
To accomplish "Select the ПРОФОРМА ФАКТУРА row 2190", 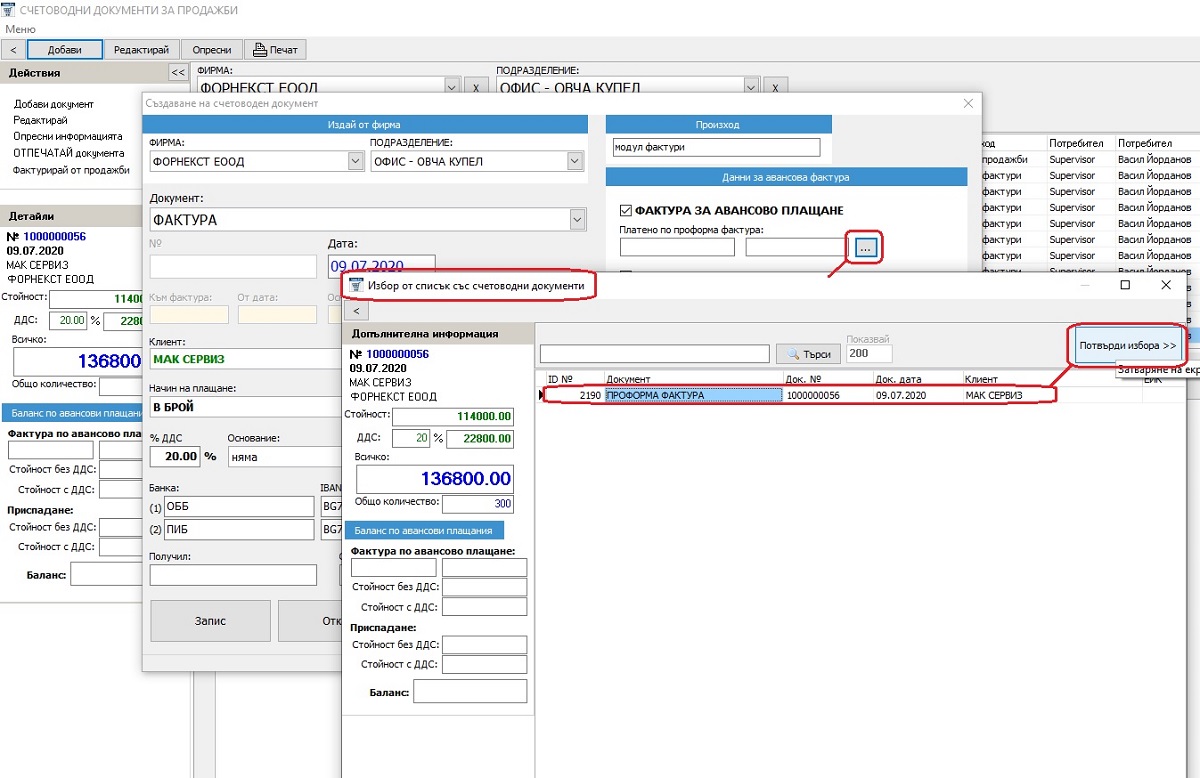I will click(693, 395).
